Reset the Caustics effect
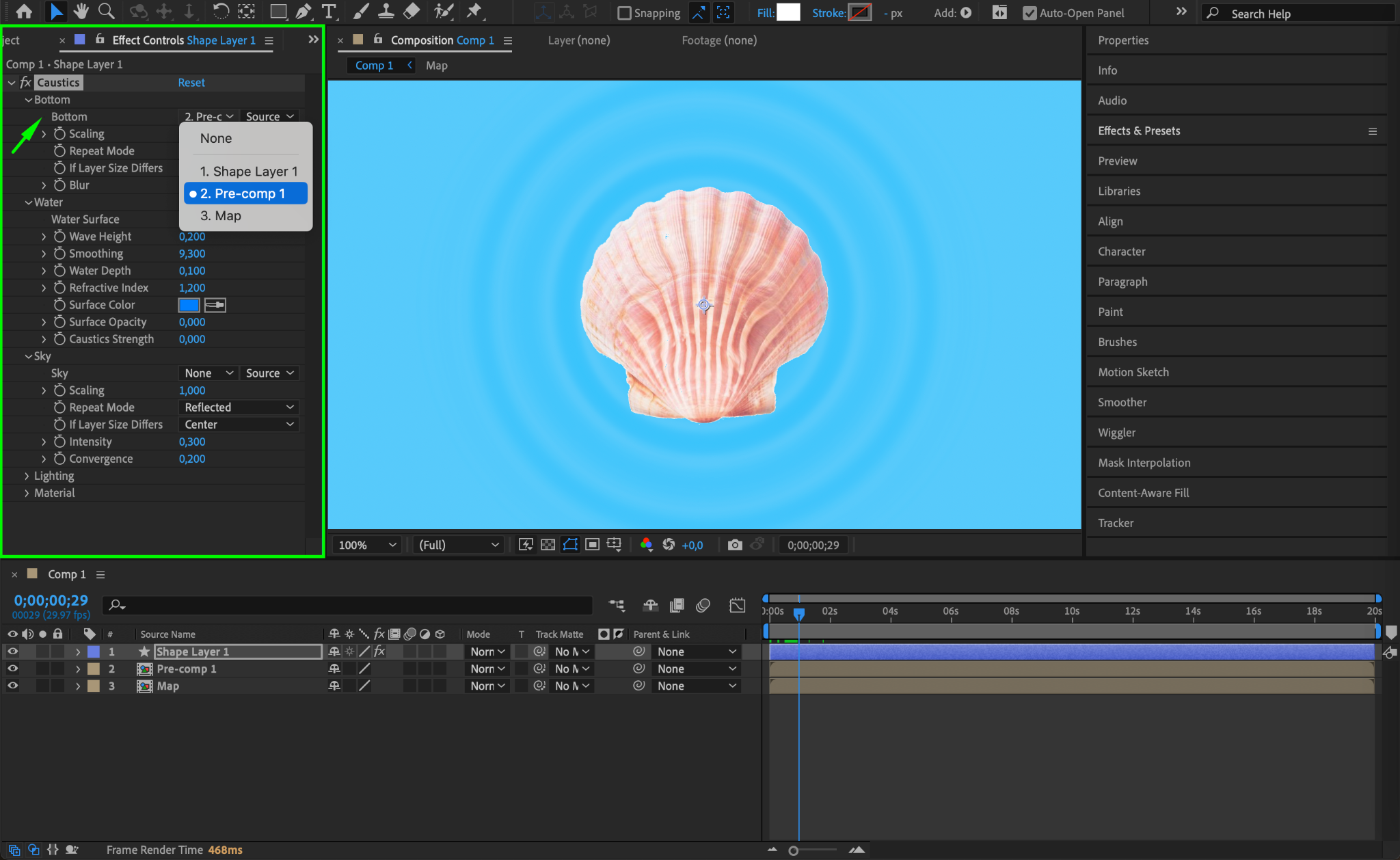1400x860 pixels. pyautogui.click(x=191, y=83)
